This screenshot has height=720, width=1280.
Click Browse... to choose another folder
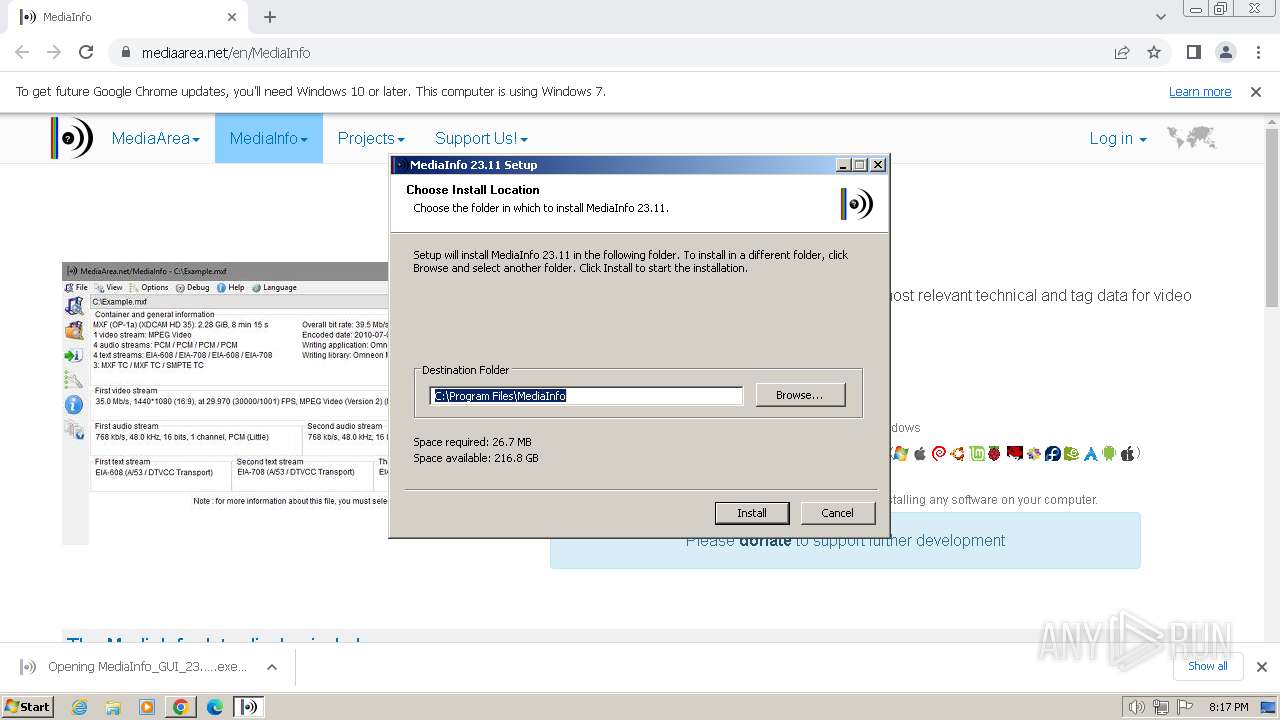coord(800,395)
